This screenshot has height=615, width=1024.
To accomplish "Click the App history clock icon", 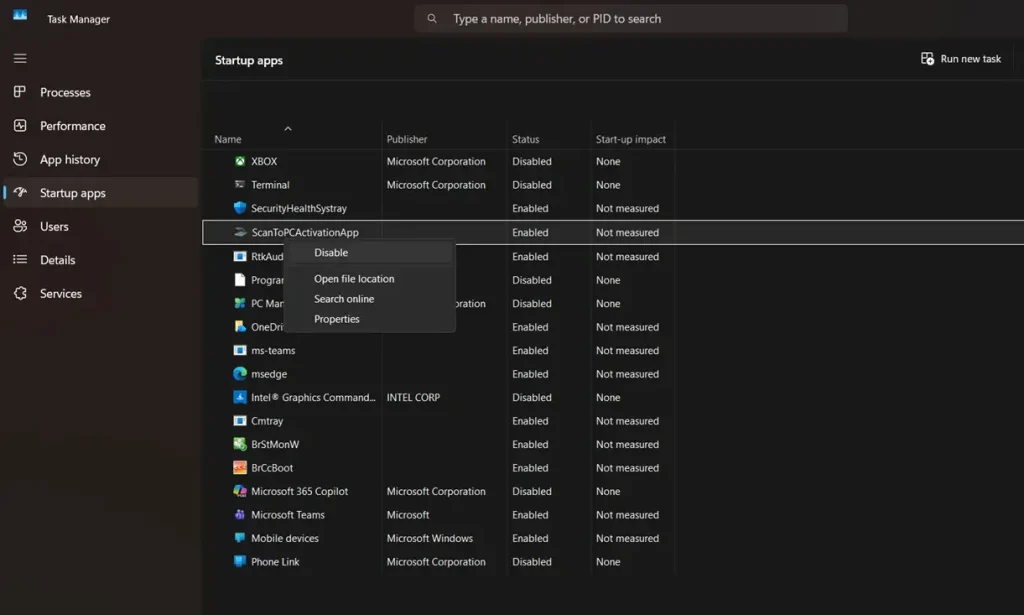I will [x=20, y=159].
